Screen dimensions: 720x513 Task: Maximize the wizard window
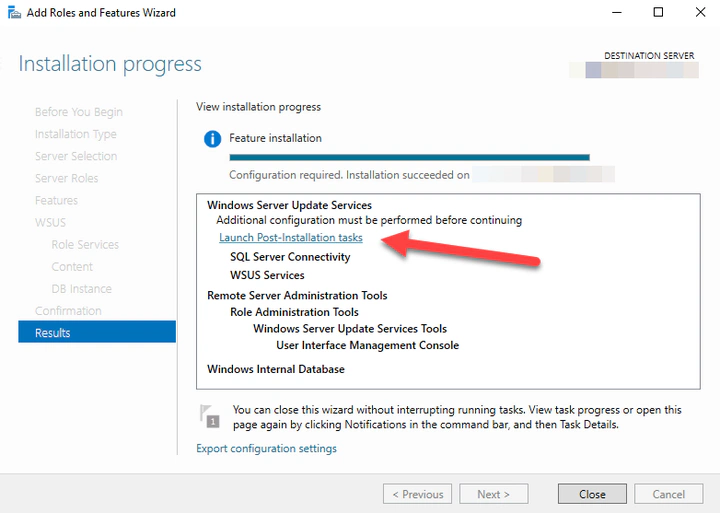pyautogui.click(x=658, y=12)
